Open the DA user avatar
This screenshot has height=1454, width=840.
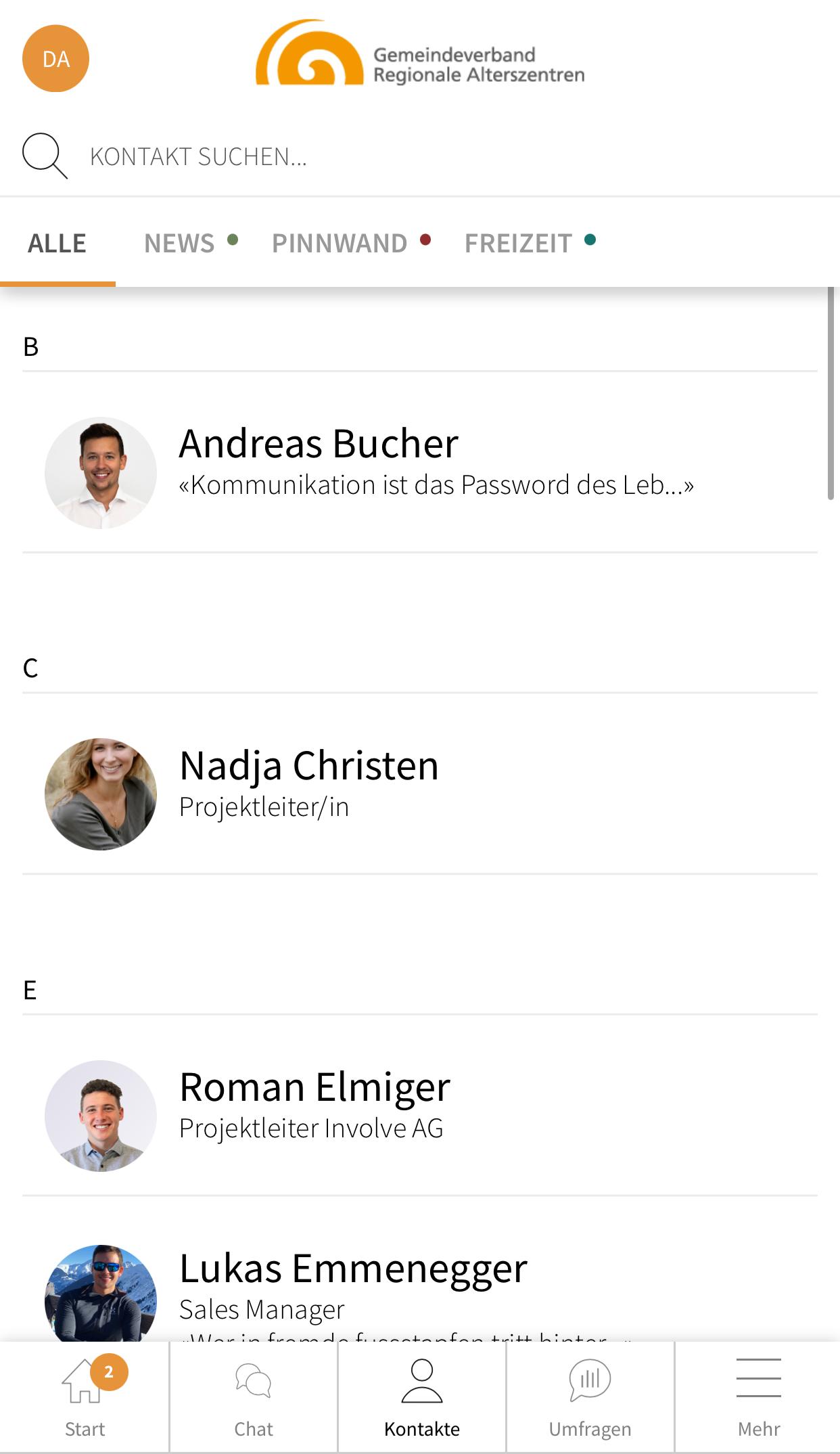[55, 59]
